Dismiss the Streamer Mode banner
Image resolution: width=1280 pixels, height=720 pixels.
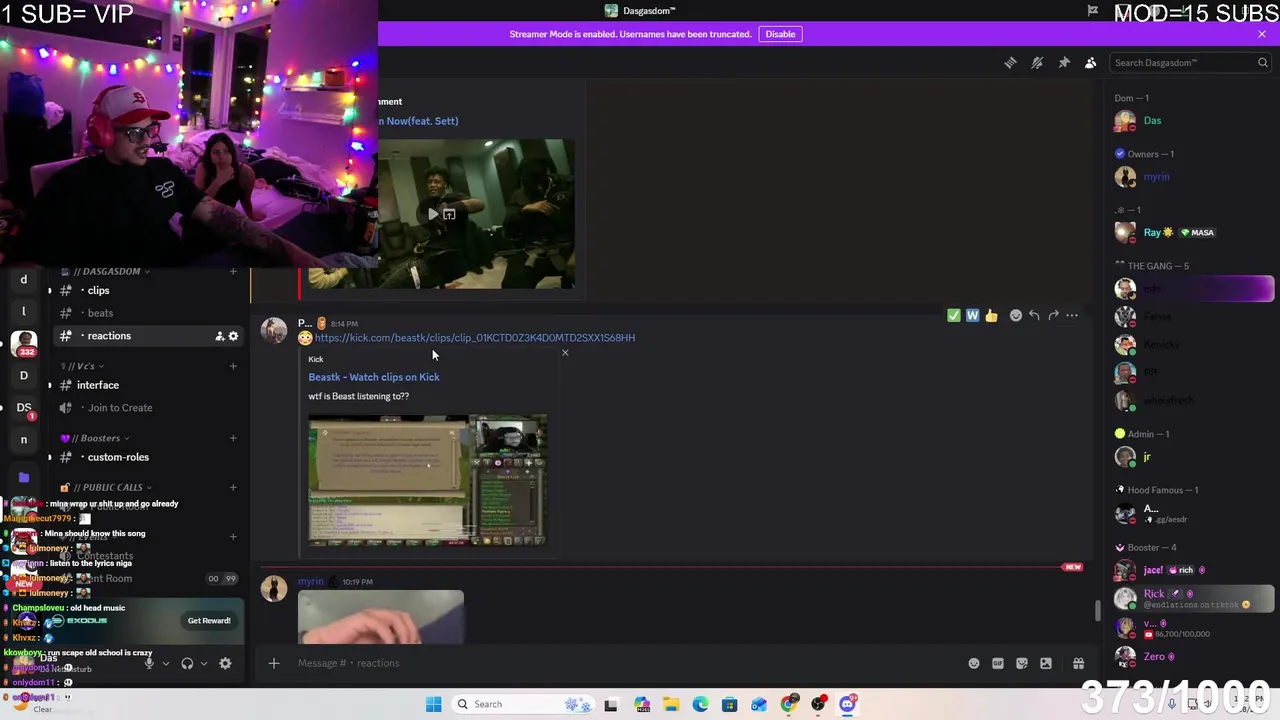pyautogui.click(x=1262, y=34)
